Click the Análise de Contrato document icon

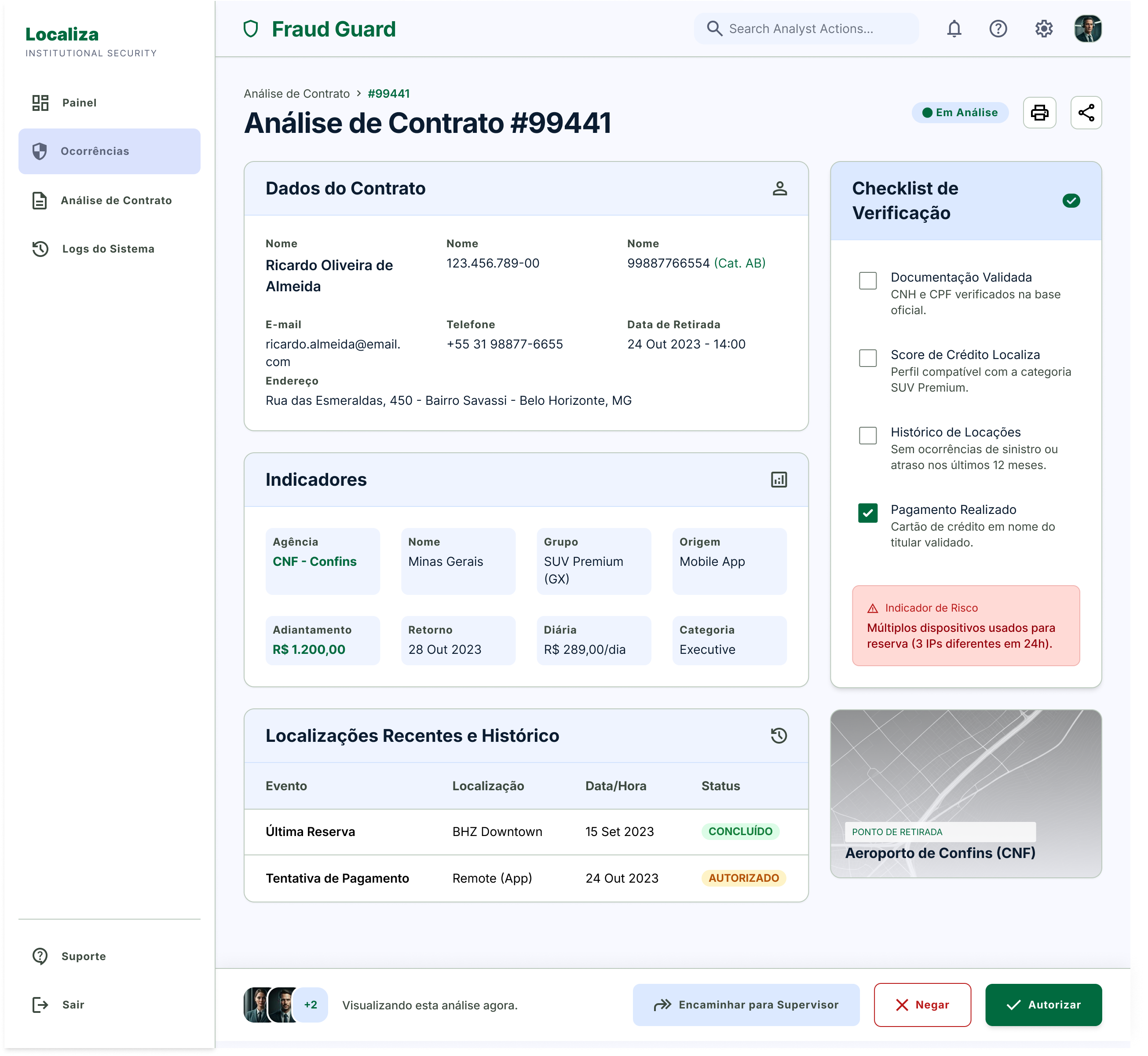pyautogui.click(x=40, y=201)
